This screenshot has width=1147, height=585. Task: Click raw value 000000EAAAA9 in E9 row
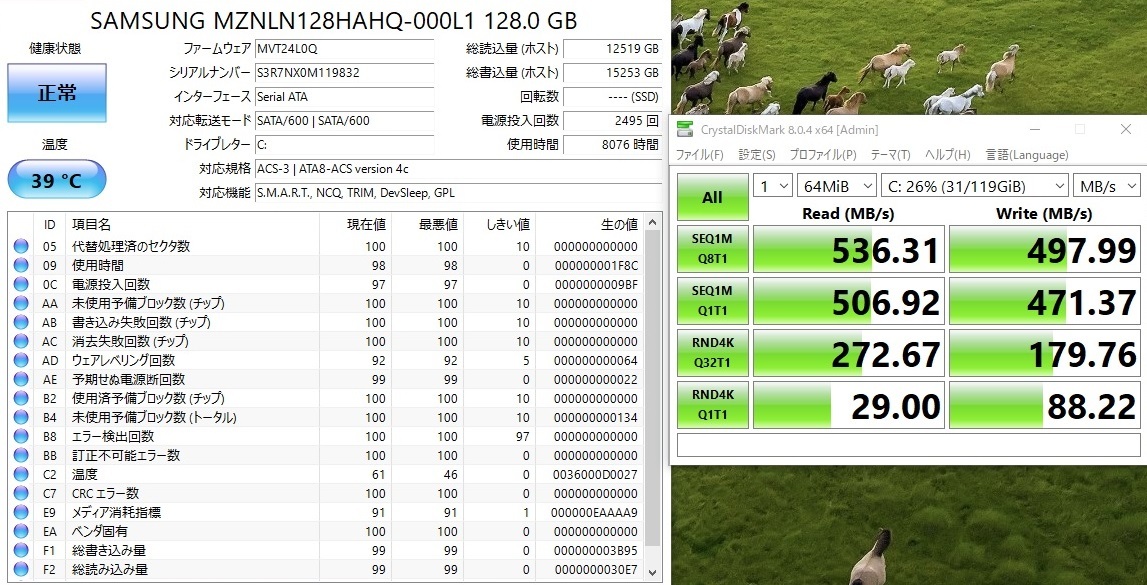[594, 513]
